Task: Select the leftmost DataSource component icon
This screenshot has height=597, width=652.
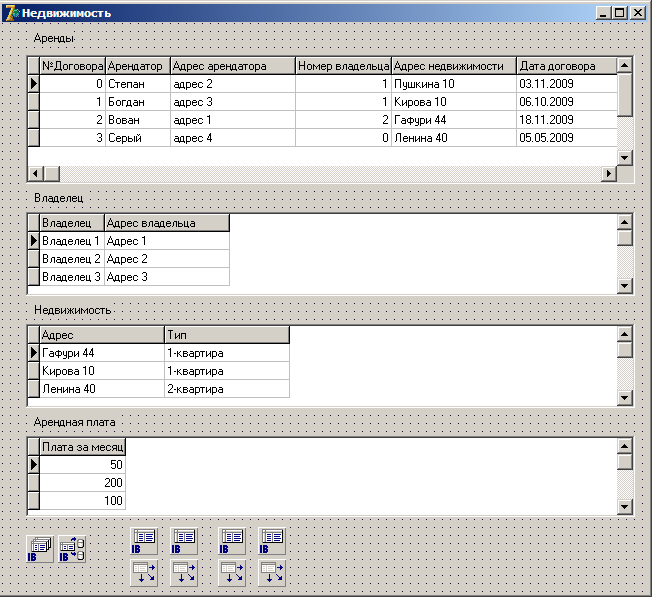Action: click(x=144, y=573)
